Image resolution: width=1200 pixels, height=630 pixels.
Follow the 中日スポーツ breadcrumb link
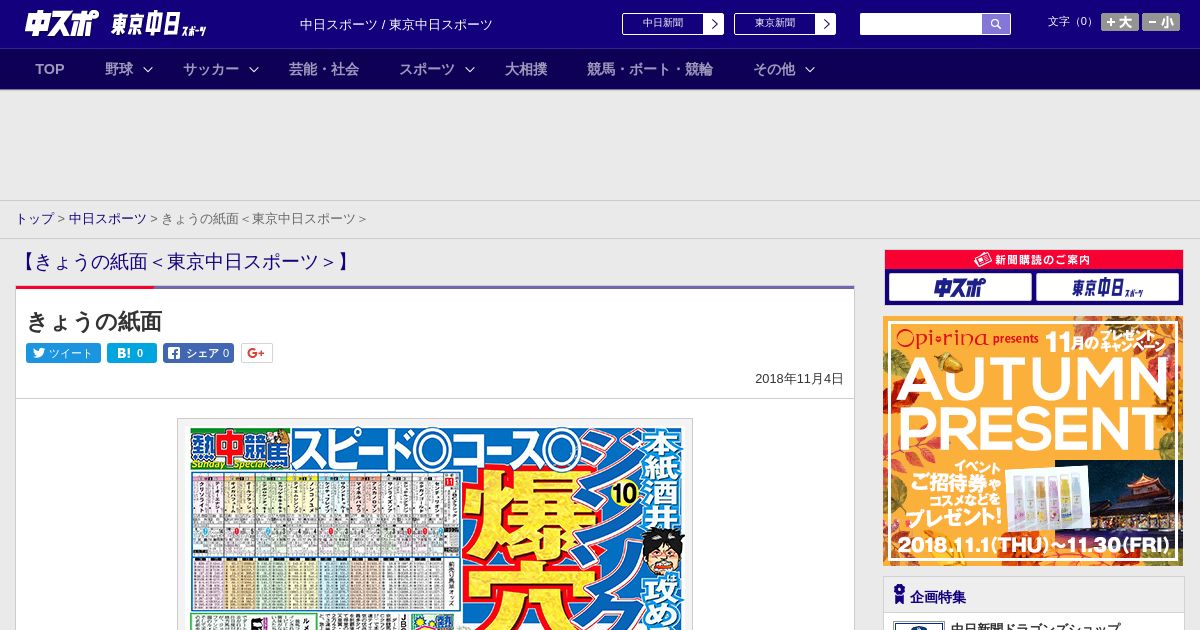(107, 218)
